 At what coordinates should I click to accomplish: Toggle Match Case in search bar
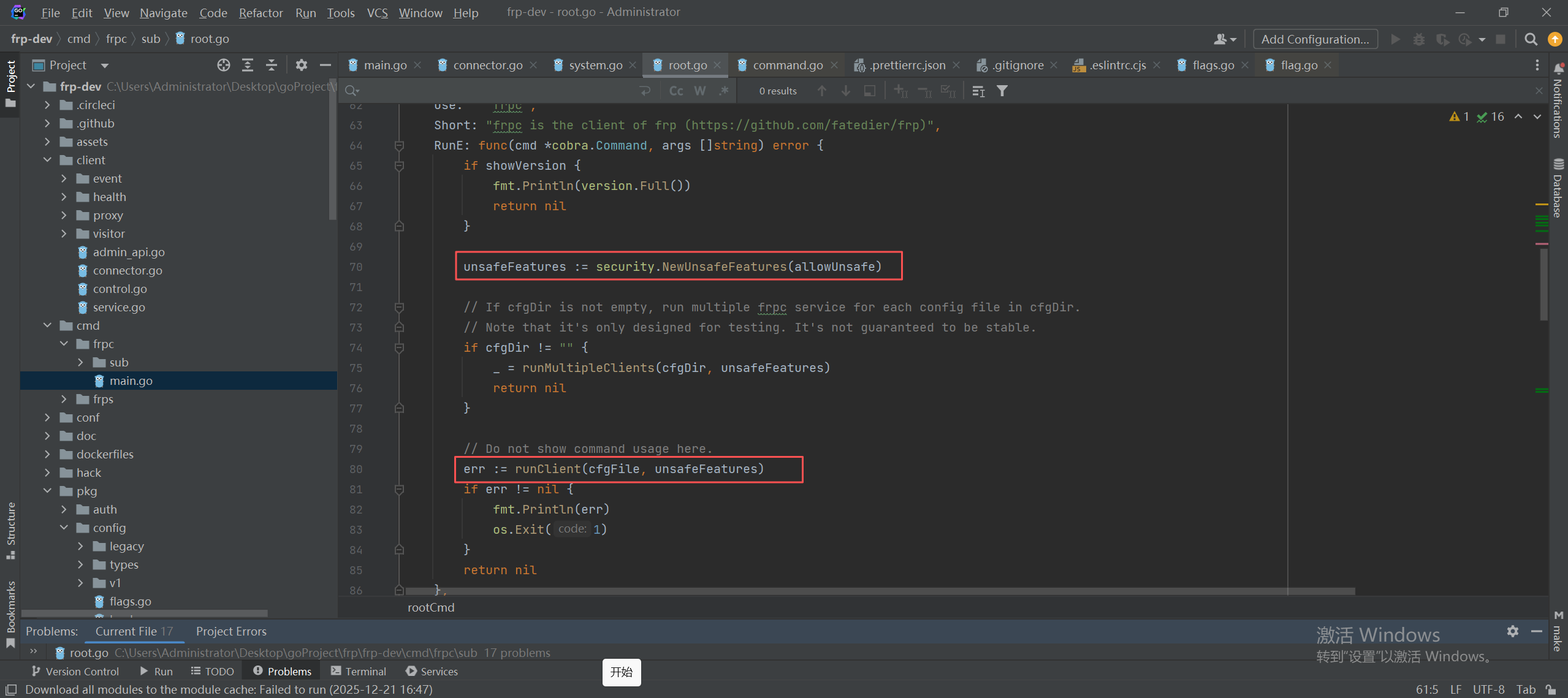(676, 91)
